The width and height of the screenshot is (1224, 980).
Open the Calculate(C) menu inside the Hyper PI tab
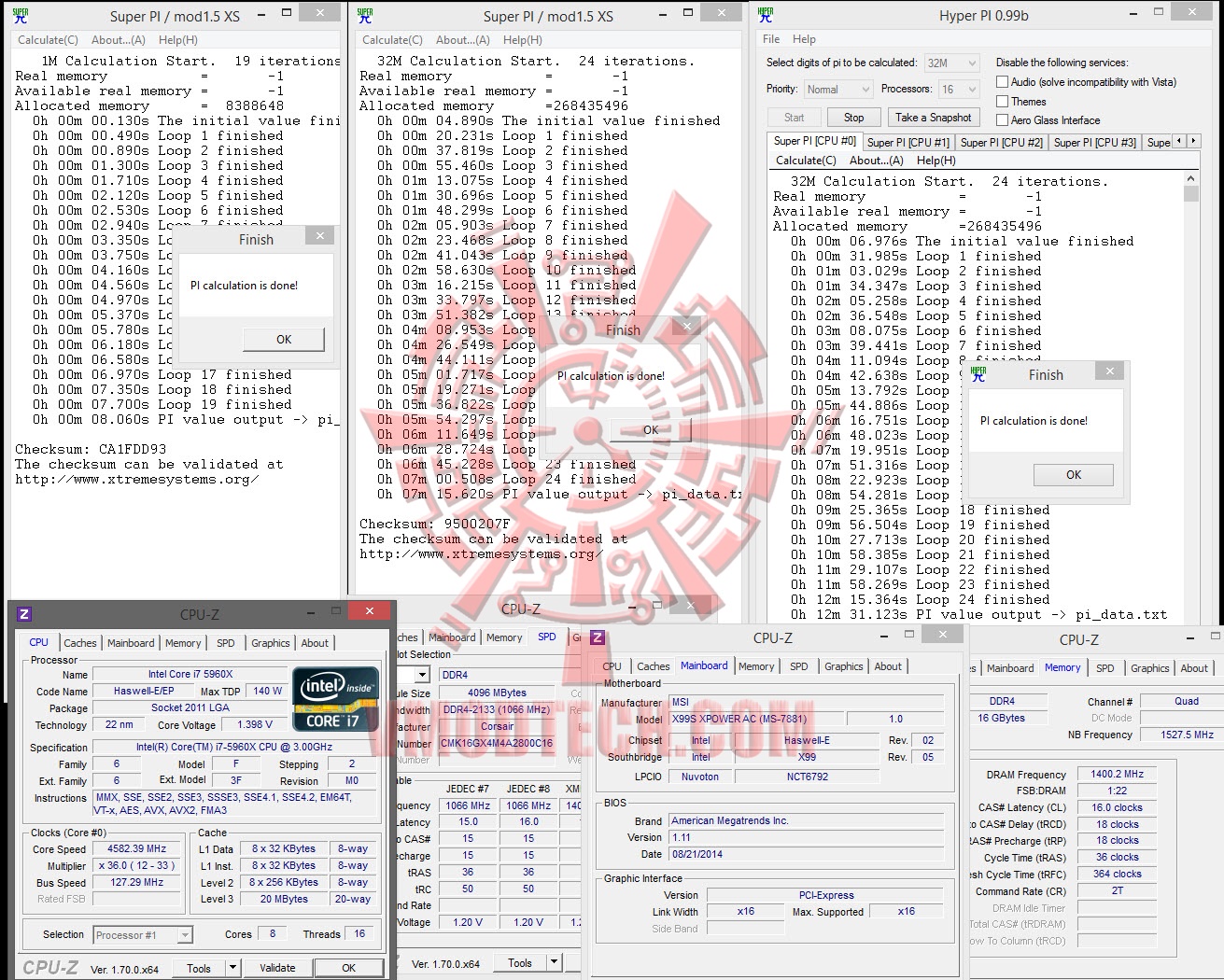(x=806, y=161)
